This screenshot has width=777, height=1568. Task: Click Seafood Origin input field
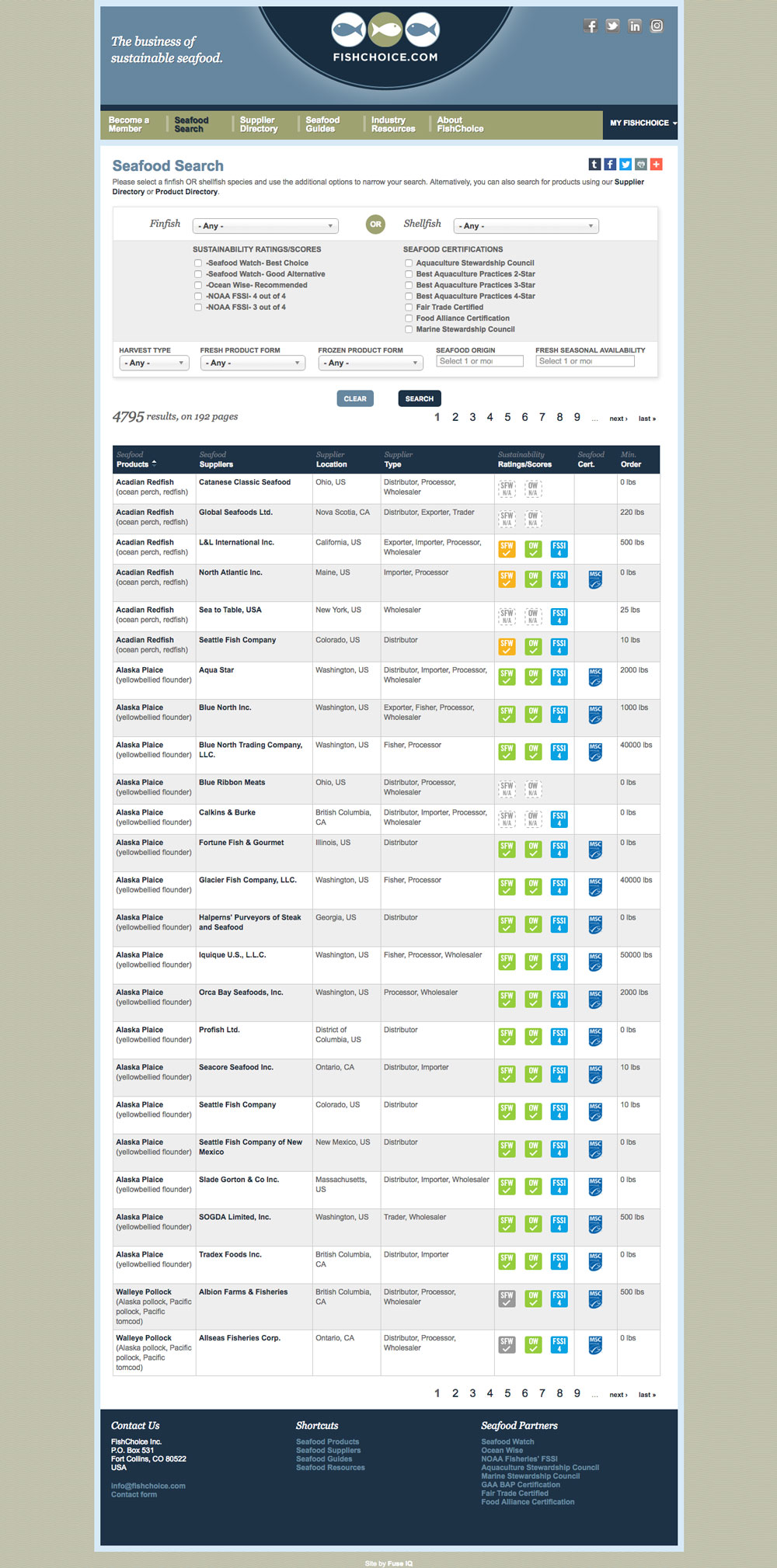tap(479, 361)
